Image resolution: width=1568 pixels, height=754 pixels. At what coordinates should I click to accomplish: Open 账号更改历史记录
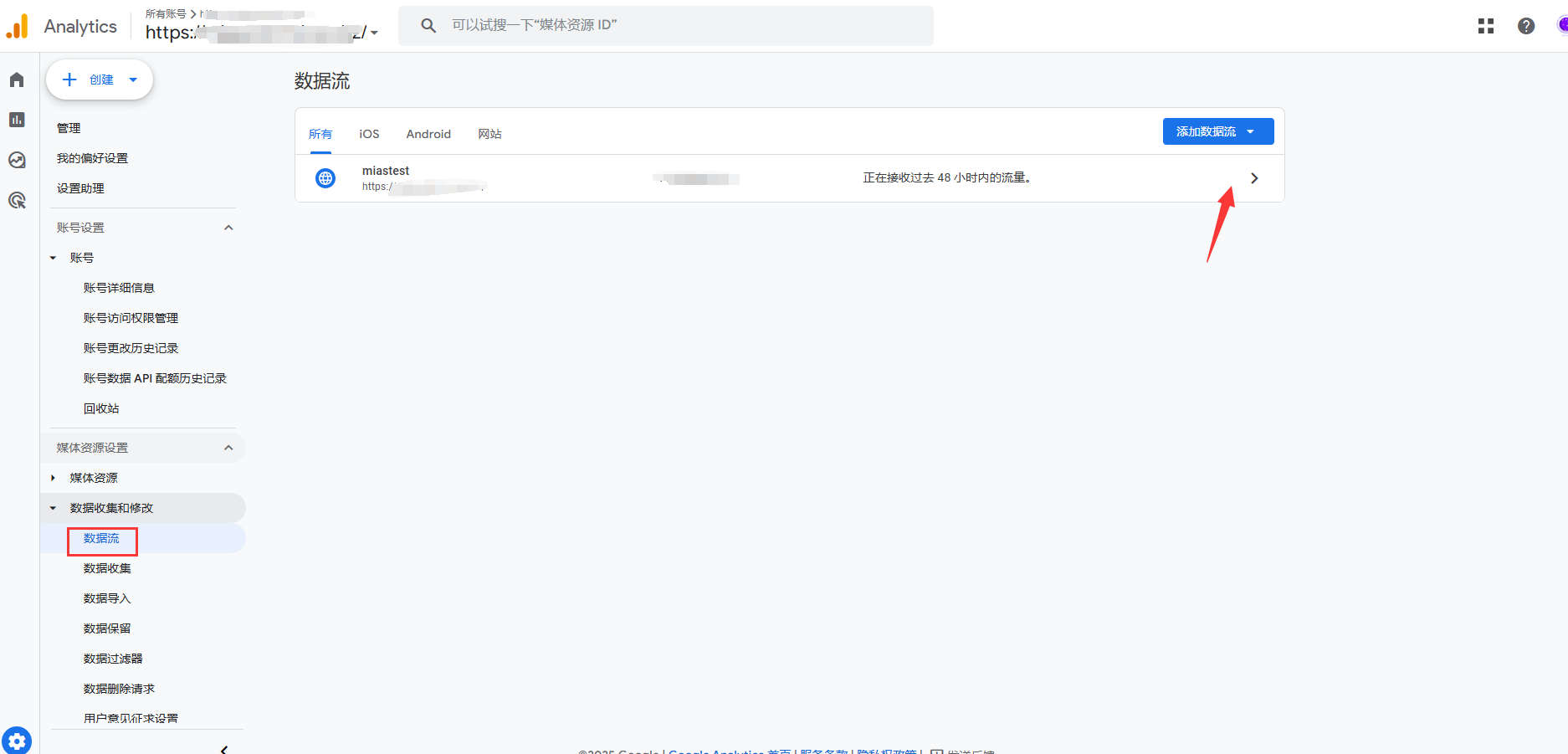click(x=131, y=348)
